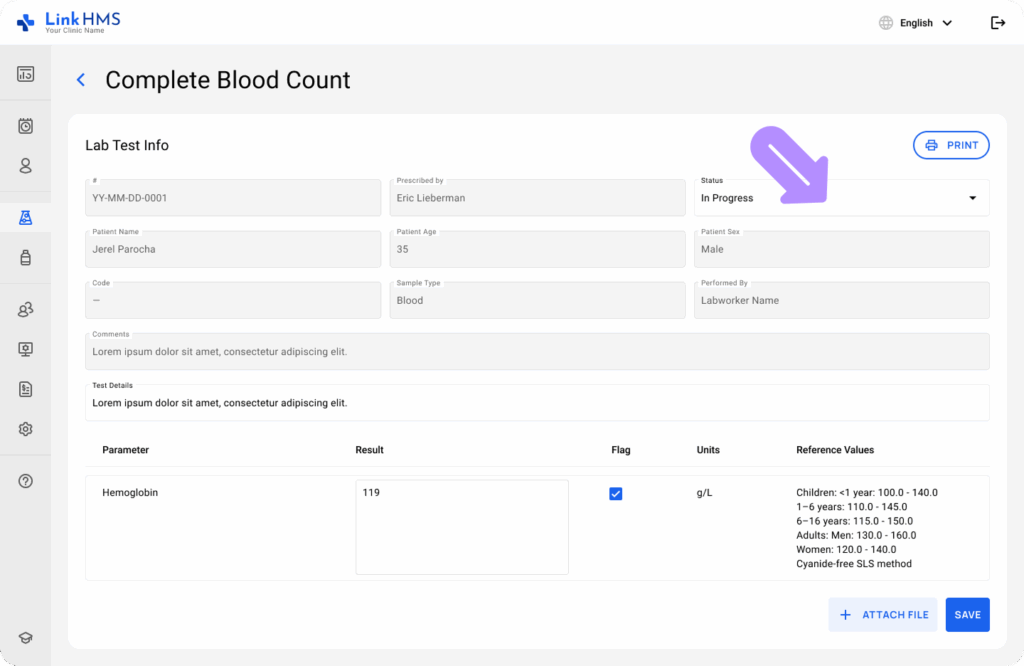Select the lab tests flask icon
Screen dimensions: 1024x666
[25, 217]
